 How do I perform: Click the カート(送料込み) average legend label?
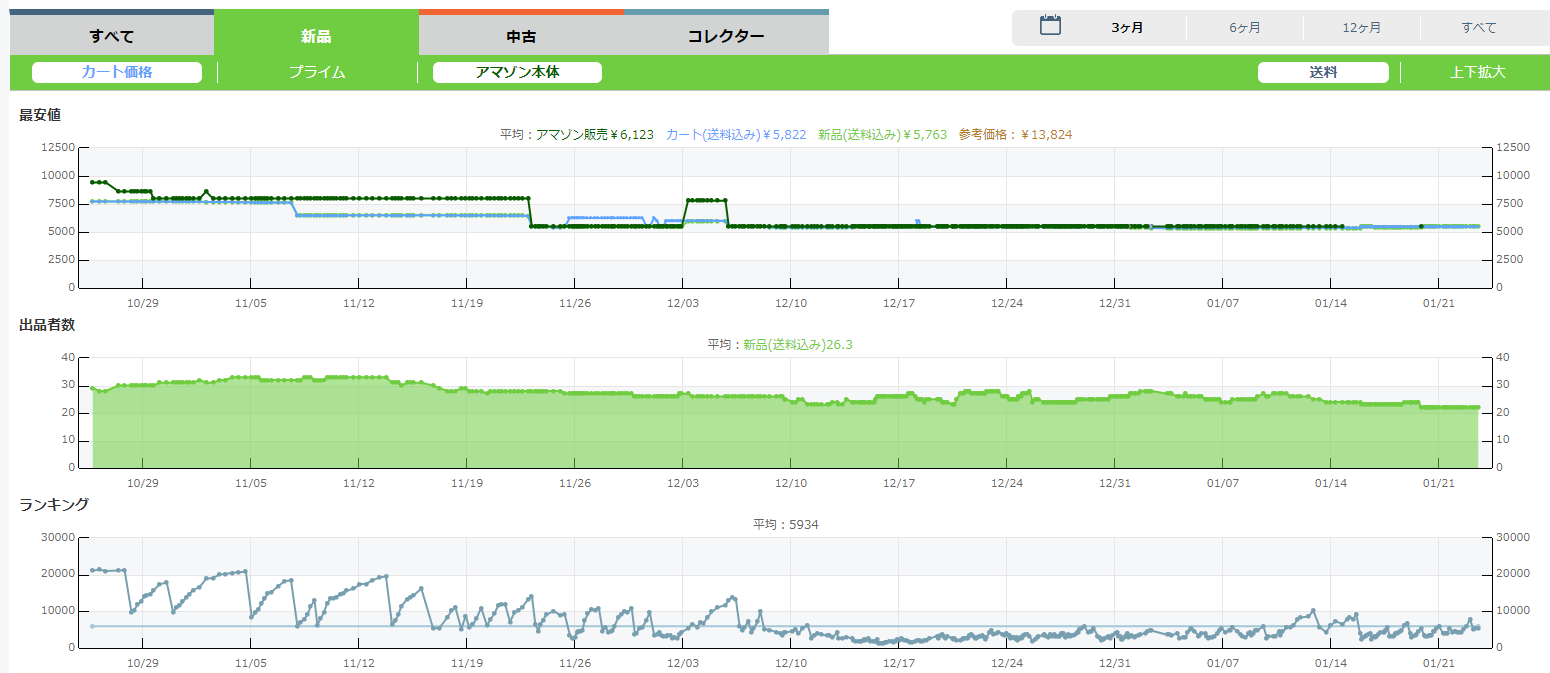tap(736, 135)
